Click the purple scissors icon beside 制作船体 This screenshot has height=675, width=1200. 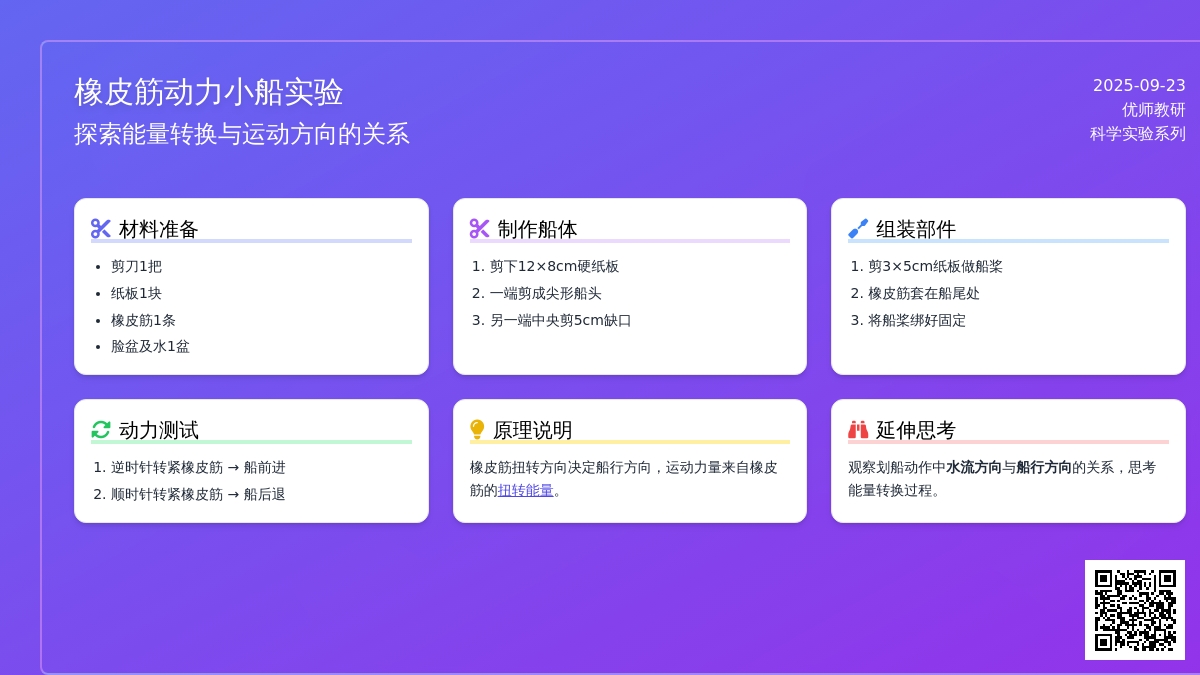(x=480, y=229)
